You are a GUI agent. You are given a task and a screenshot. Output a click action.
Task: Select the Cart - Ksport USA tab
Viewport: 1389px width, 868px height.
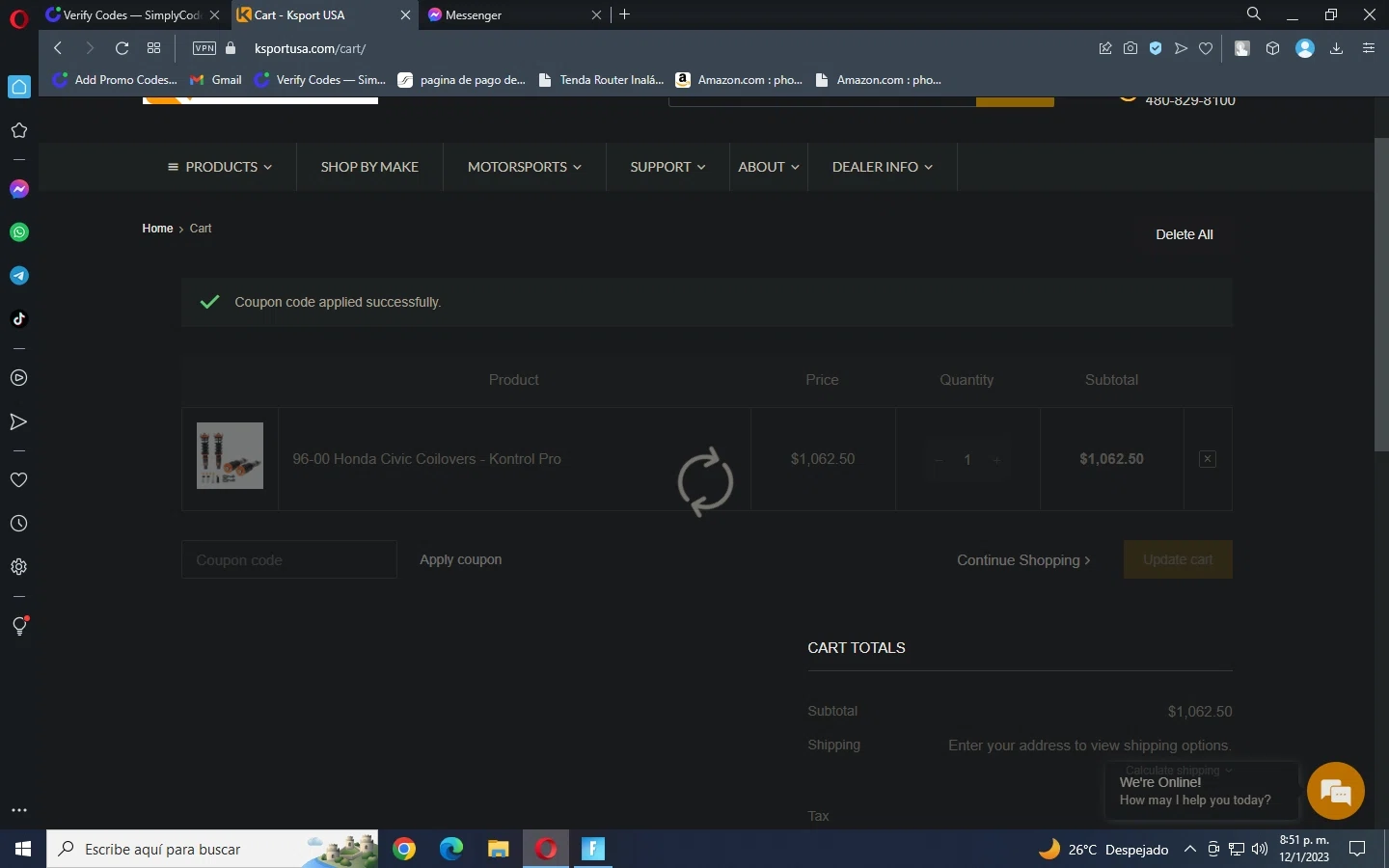323,14
